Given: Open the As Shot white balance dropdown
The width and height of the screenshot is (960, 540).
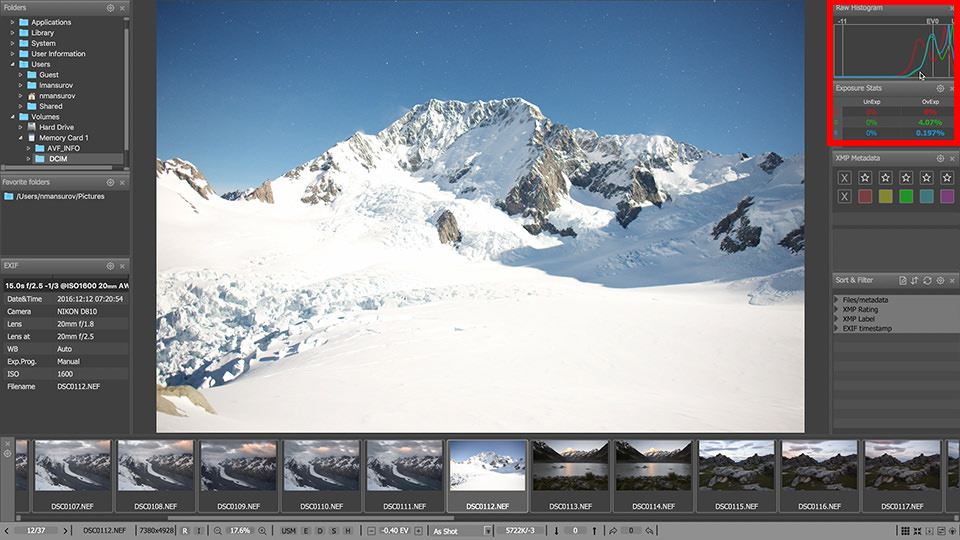Looking at the screenshot, I should point(487,531).
